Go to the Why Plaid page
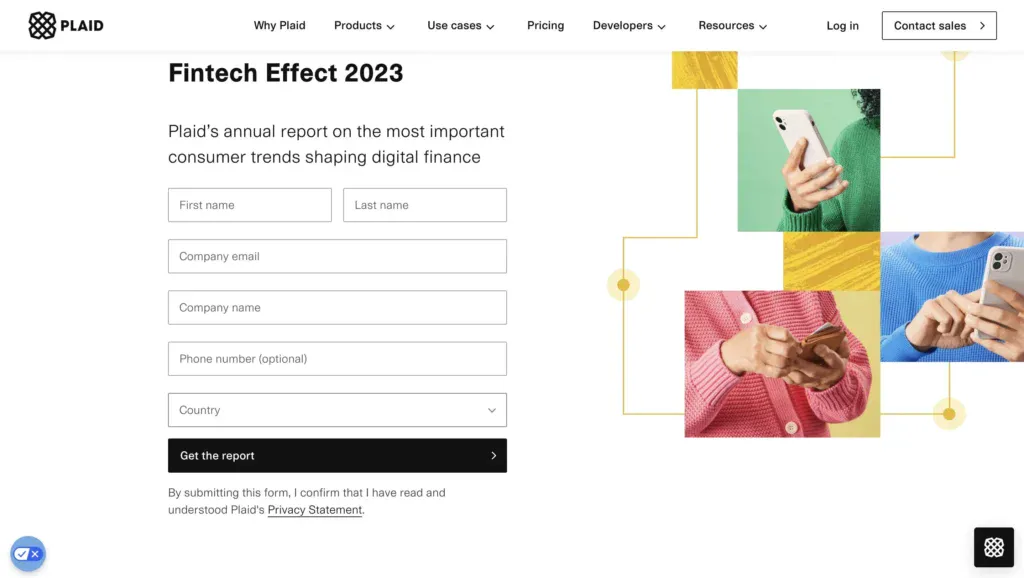The width and height of the screenshot is (1024, 578). (280, 25)
